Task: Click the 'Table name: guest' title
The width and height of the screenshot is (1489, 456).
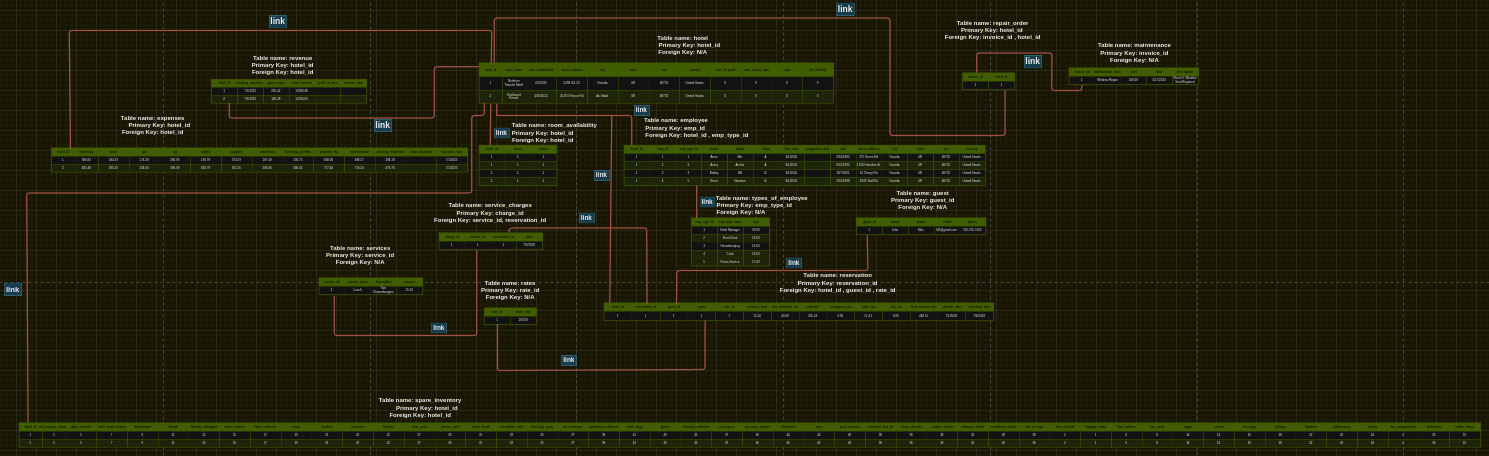Action: tap(922, 193)
